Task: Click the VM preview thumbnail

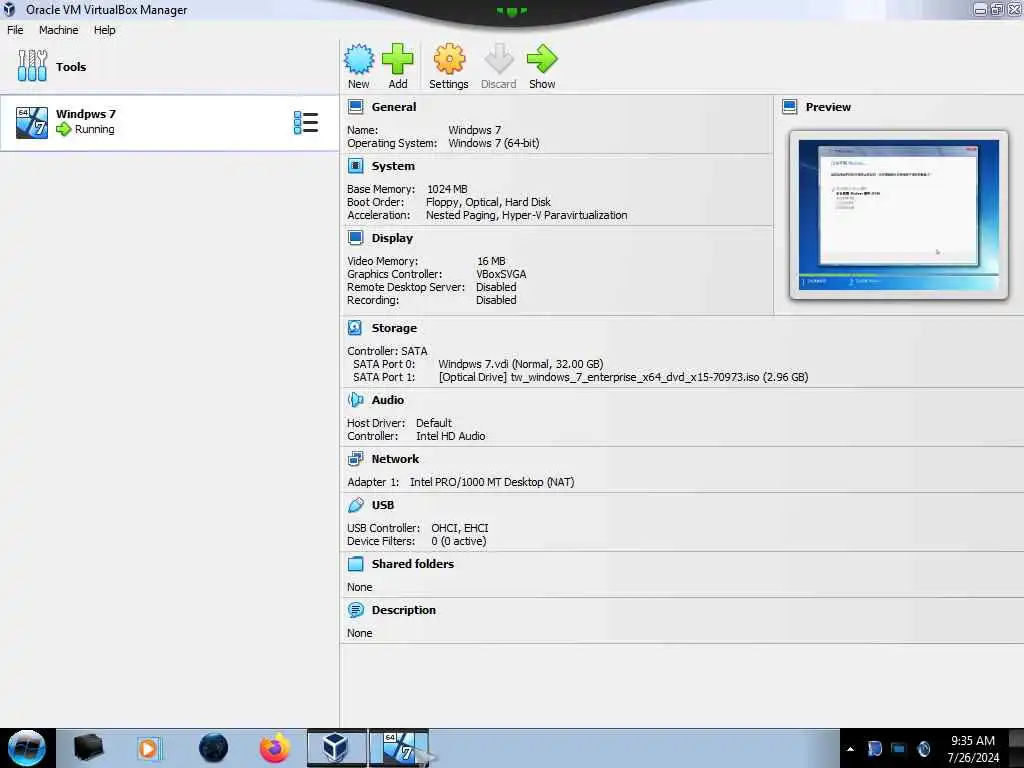Action: pos(899,215)
